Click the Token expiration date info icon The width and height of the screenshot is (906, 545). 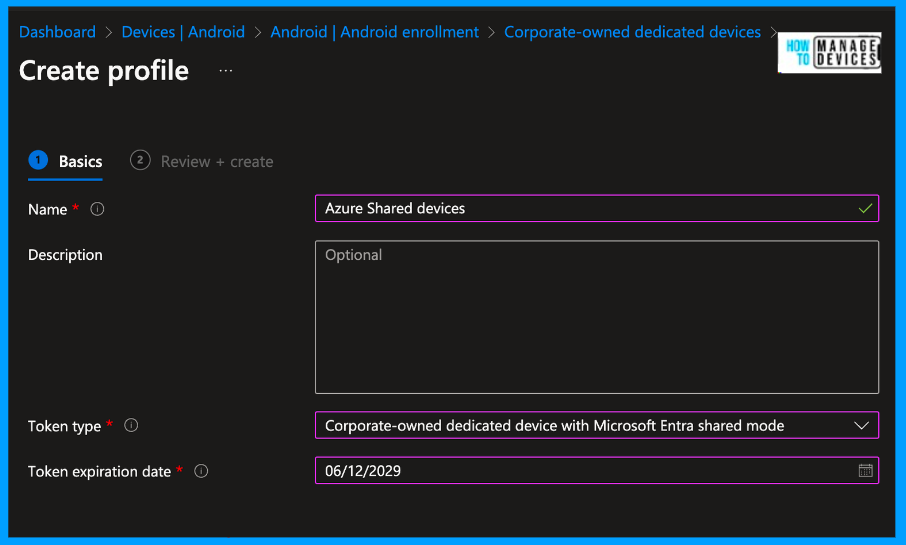point(201,471)
